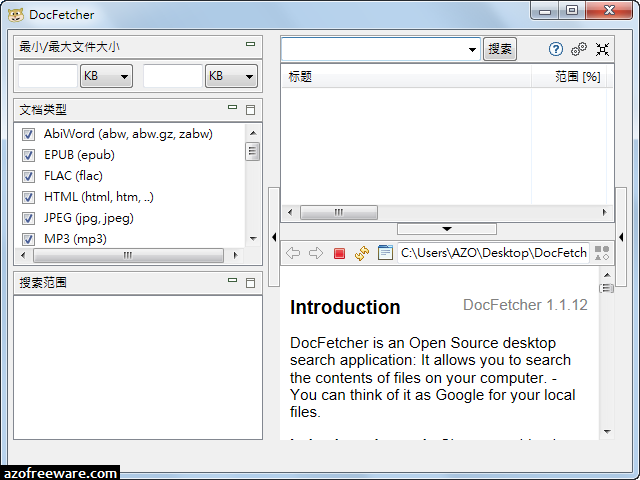
Task: Click 搜索范围 panel title
Action: (x=43, y=282)
